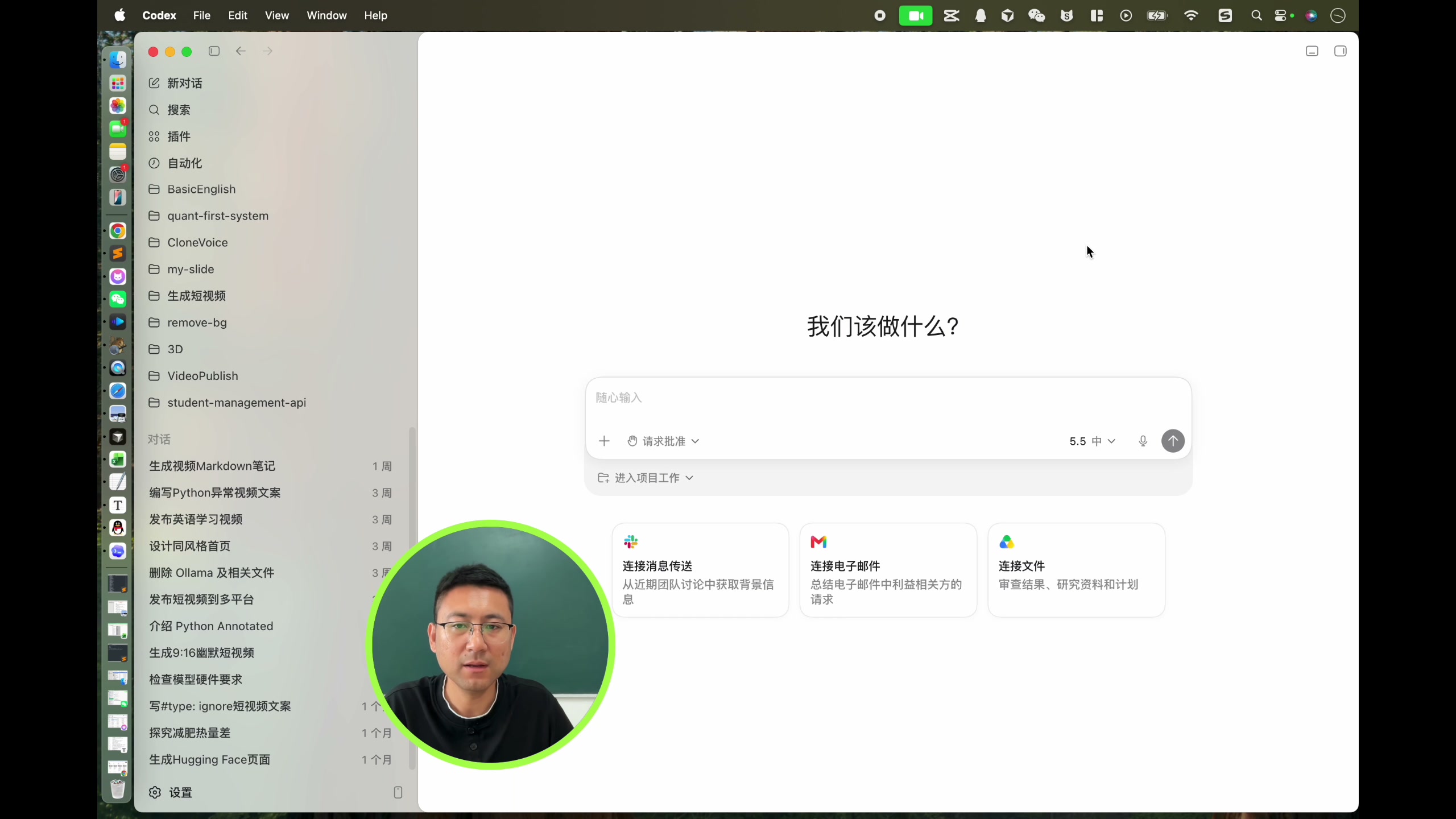Open conversation 设计同风格首页
This screenshot has height=819, width=1456.
(271, 547)
